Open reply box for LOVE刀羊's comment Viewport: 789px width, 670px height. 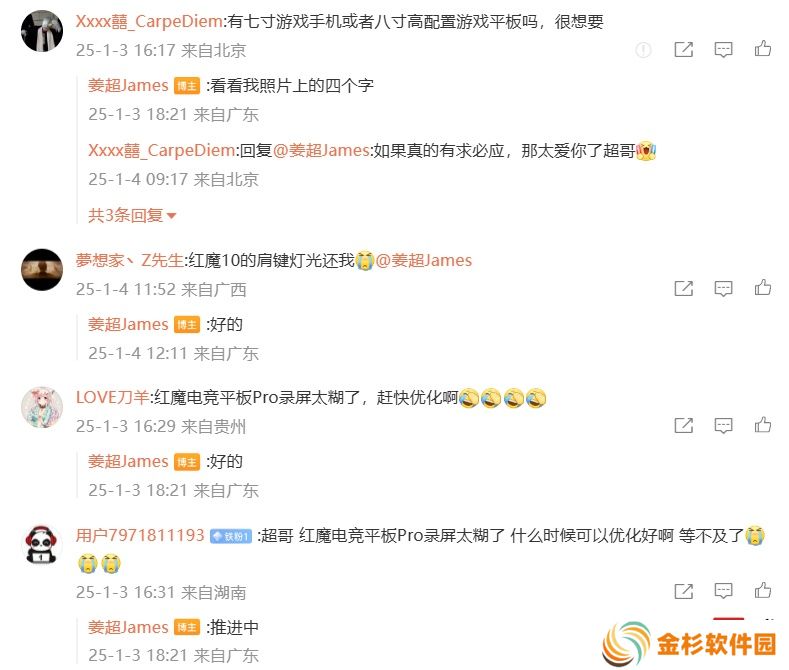pyautogui.click(x=723, y=426)
